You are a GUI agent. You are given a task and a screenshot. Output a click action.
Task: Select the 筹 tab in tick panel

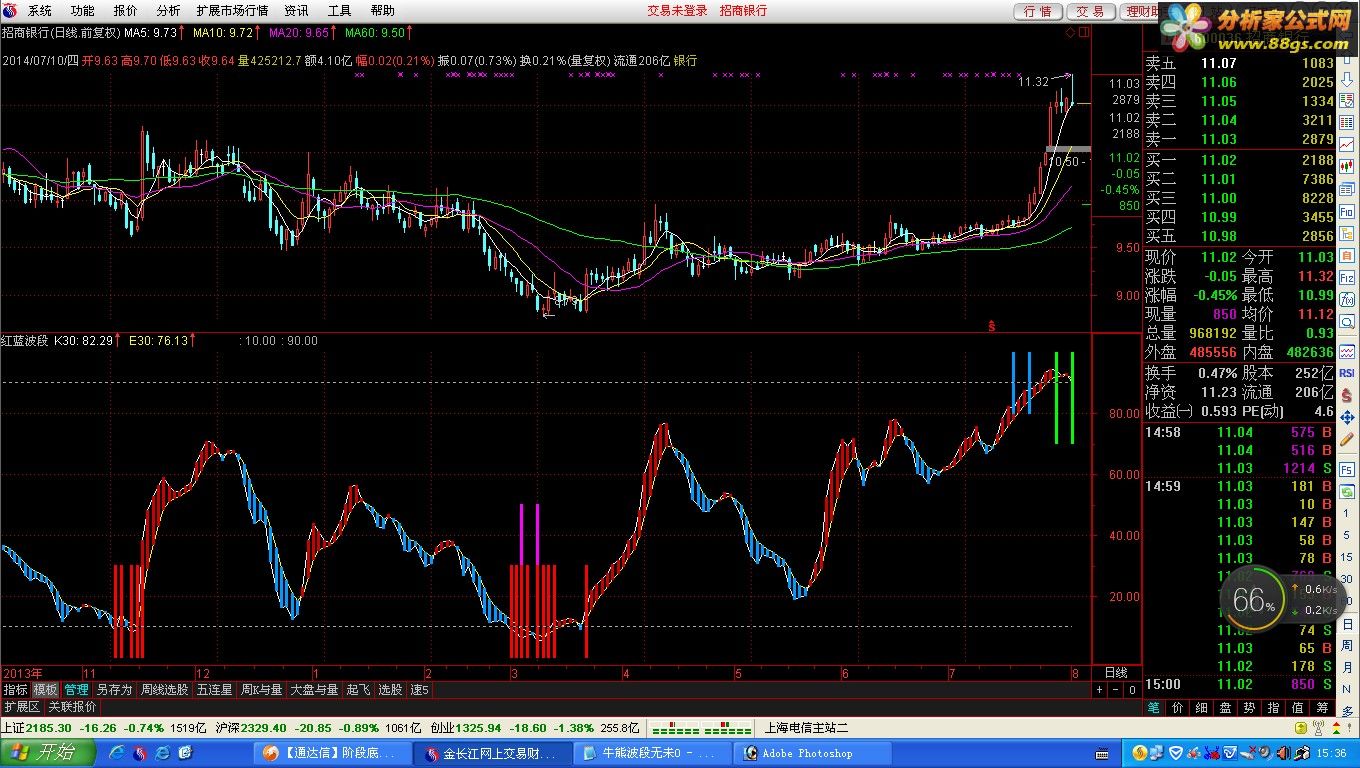[1322, 707]
